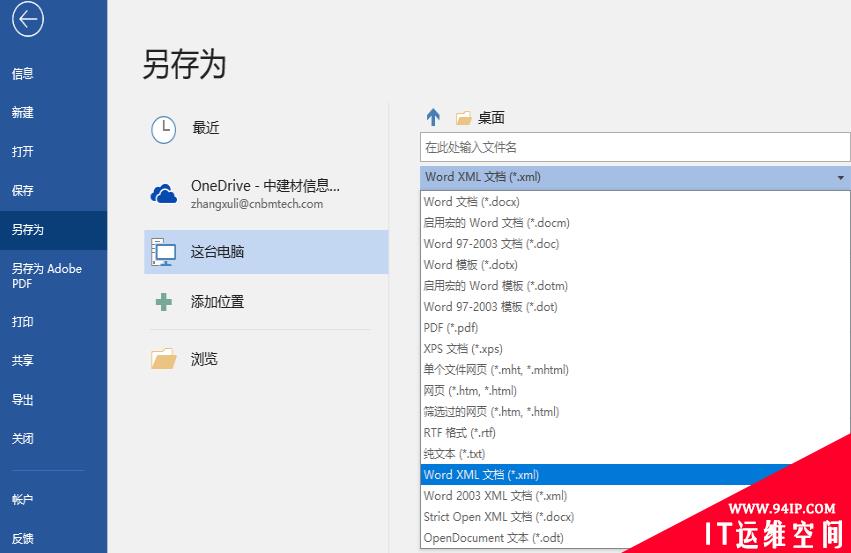
Task: Click the desktop folder icon beside 桌面
Action: tap(463, 118)
